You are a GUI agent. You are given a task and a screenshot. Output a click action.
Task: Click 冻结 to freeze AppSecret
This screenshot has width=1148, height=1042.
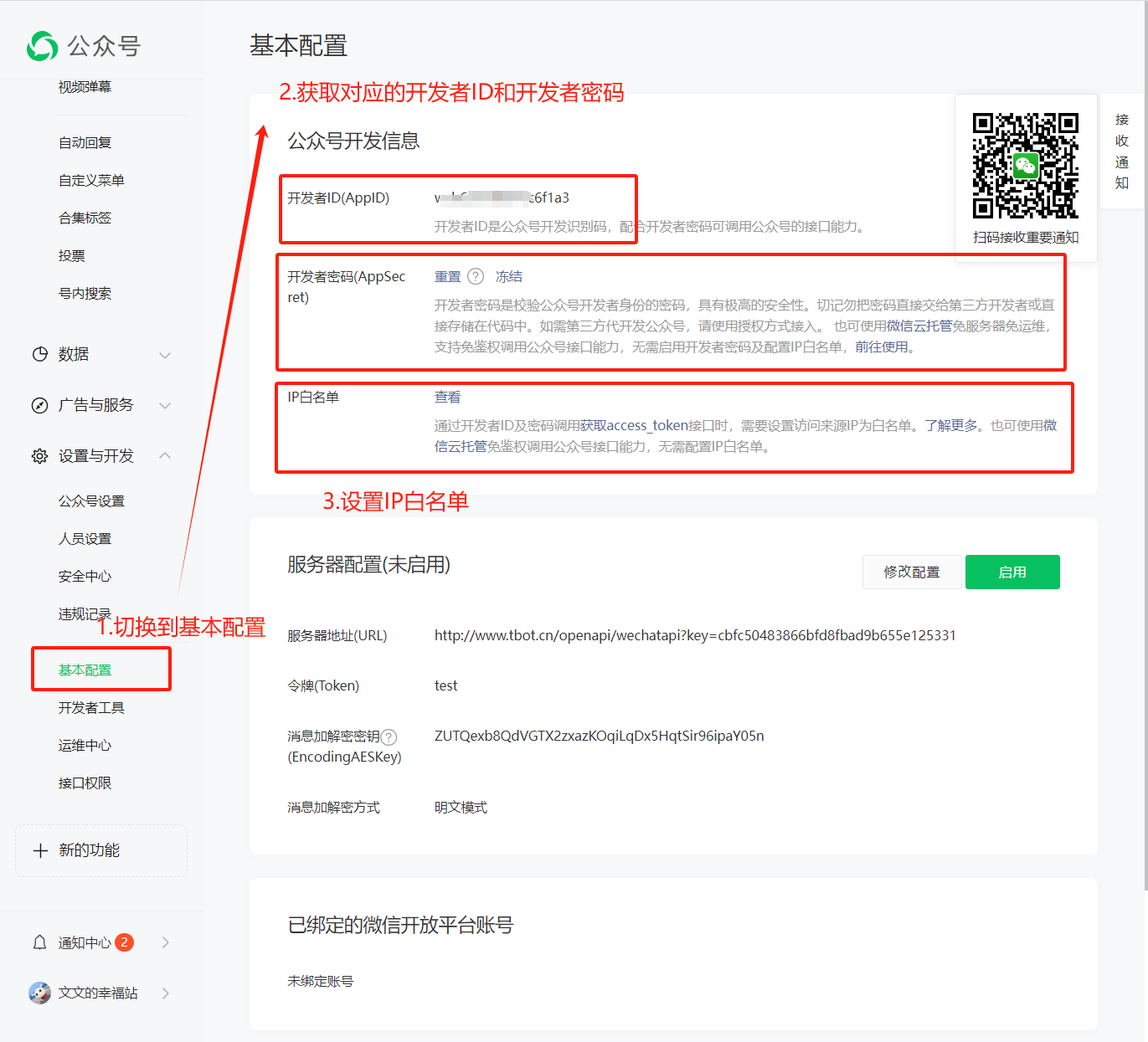pyautogui.click(x=509, y=277)
